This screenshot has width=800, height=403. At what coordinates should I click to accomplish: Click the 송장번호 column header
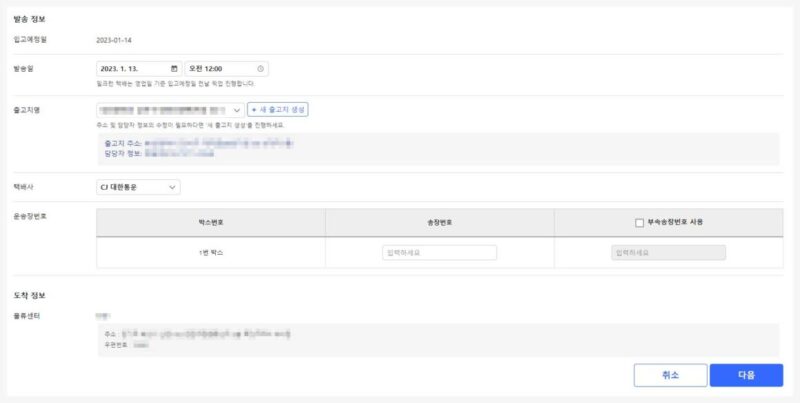(439, 222)
